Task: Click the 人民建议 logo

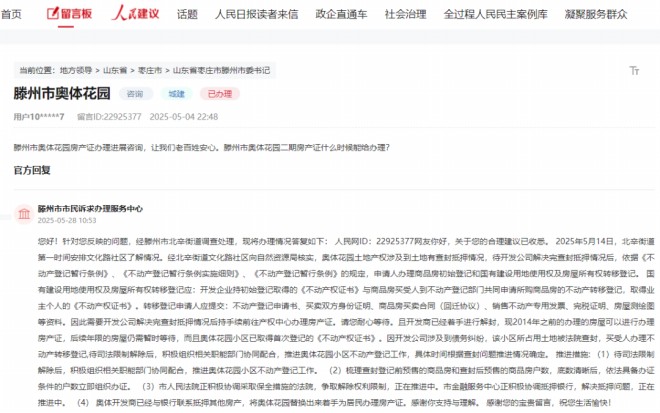Action: tap(133, 14)
